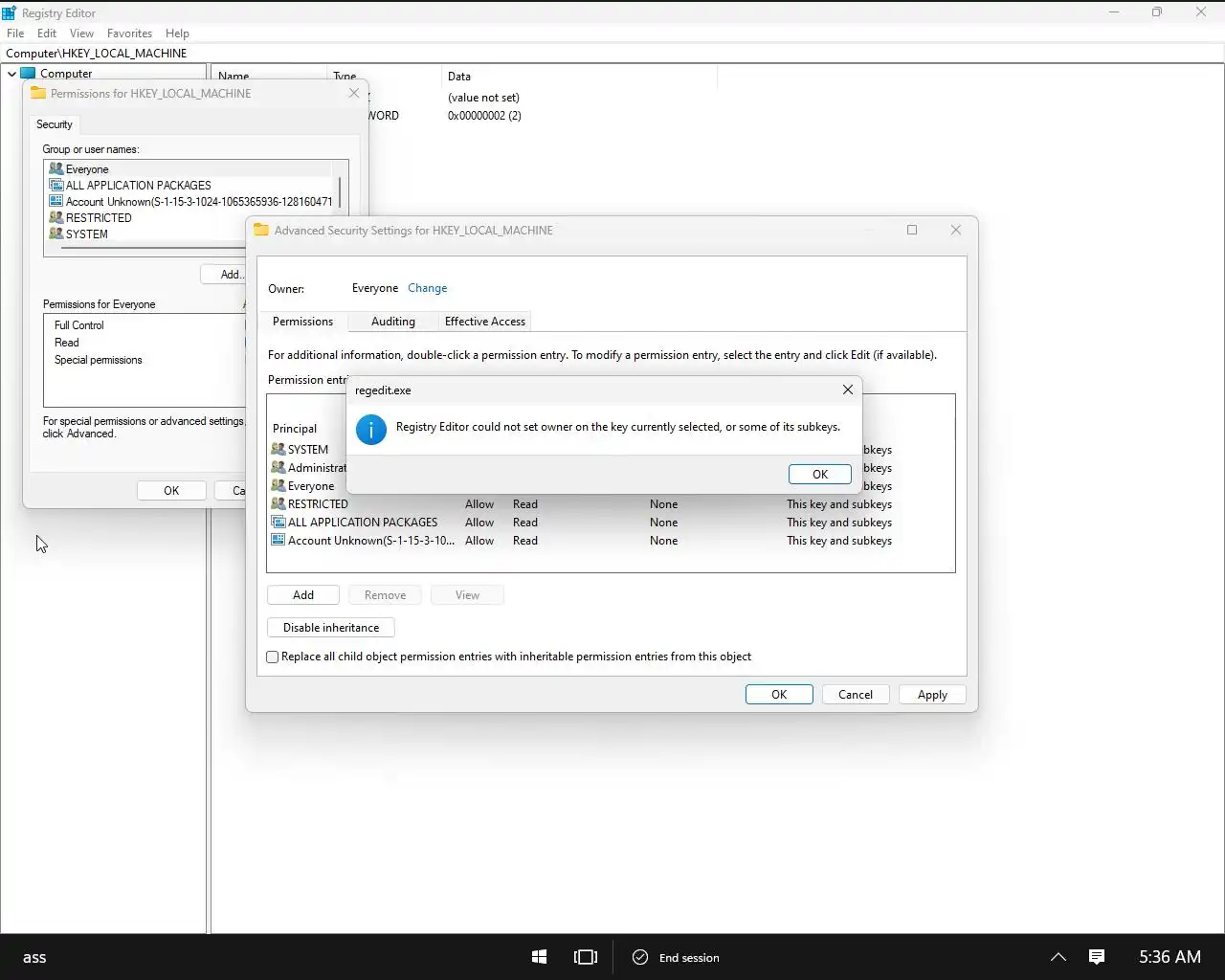
Task: Click Add in Advanced Security Settings
Action: pyautogui.click(x=303, y=595)
